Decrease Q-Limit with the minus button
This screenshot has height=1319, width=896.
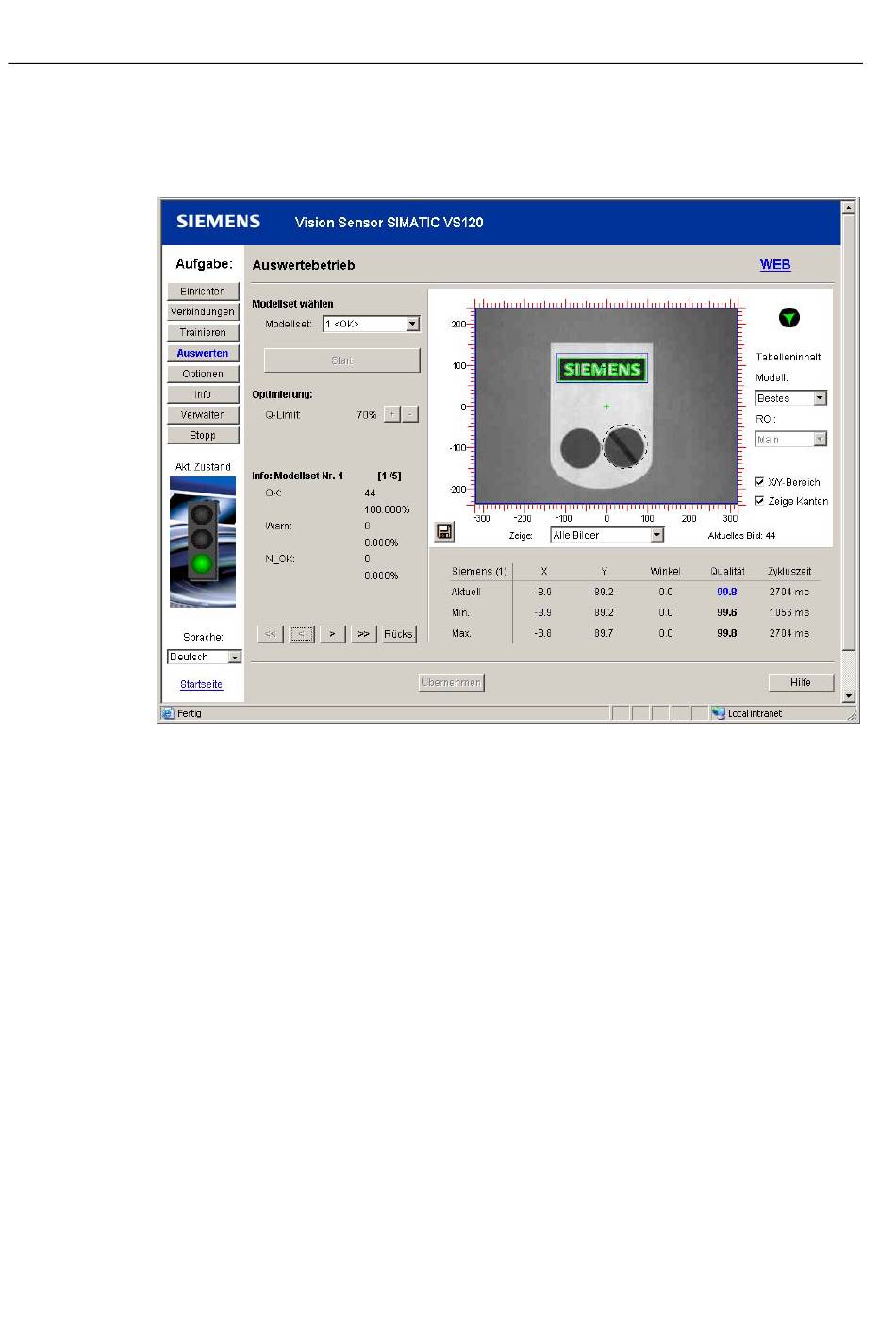409,414
